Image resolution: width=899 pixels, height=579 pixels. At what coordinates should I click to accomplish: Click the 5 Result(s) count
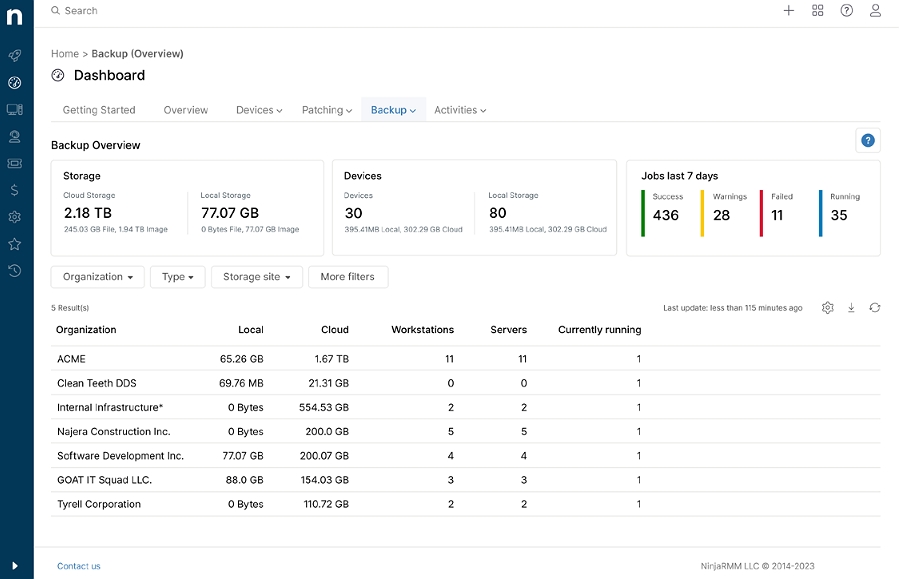[x=70, y=308]
